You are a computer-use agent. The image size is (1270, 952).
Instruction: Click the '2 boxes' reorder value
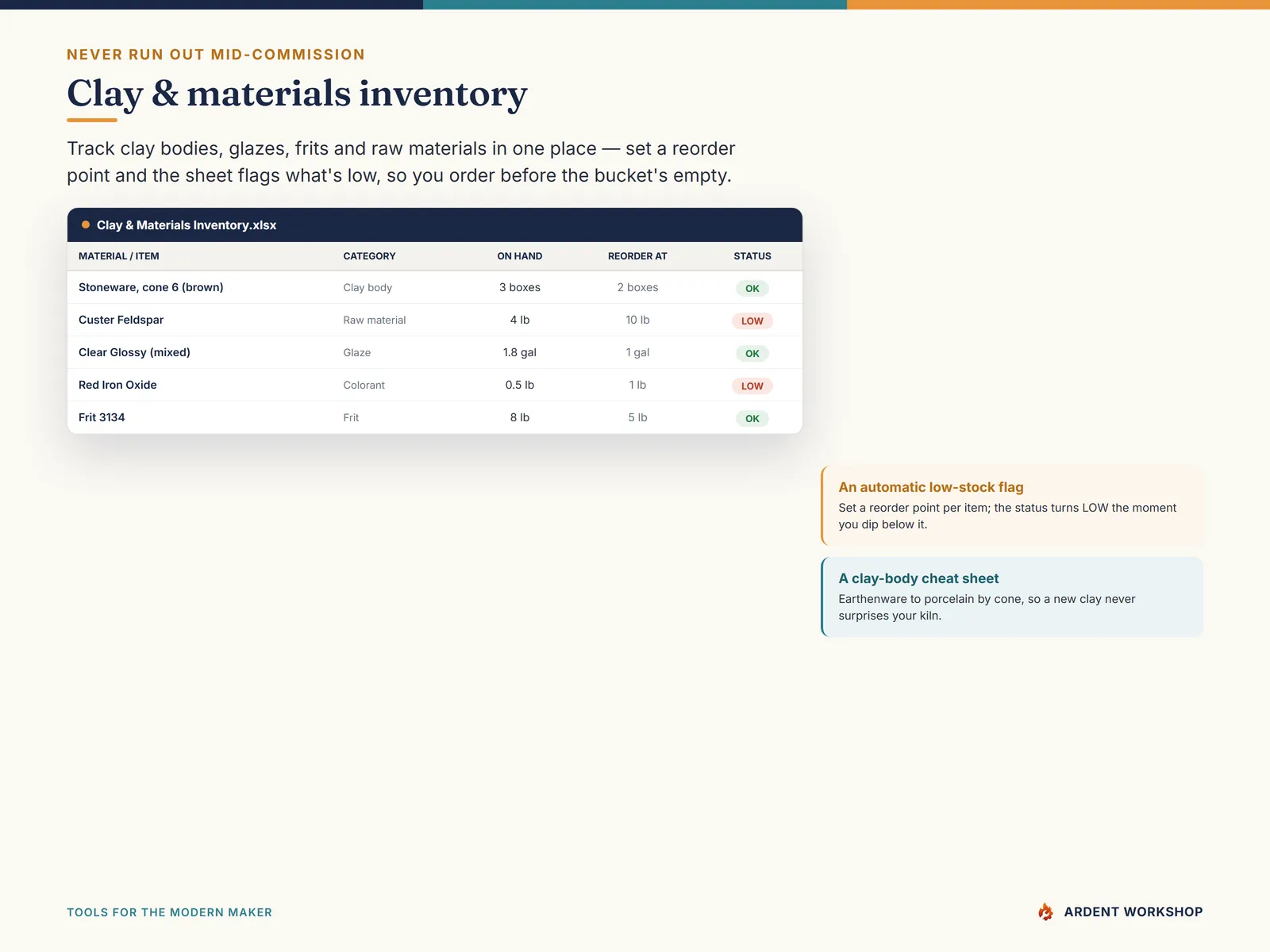(x=637, y=287)
